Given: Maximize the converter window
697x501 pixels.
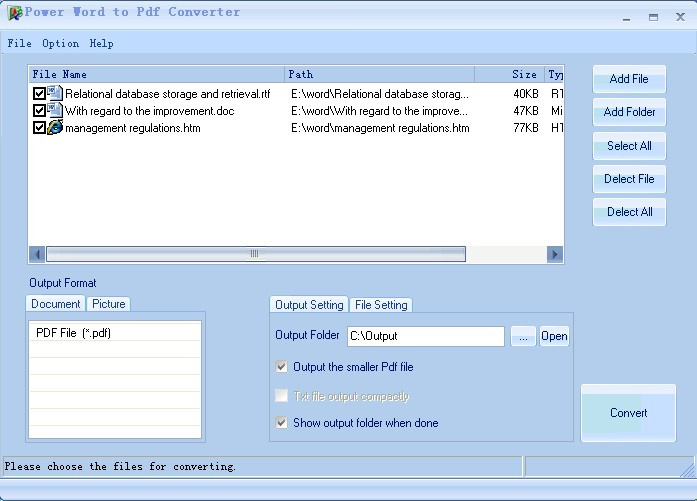Looking at the screenshot, I should 653,17.
